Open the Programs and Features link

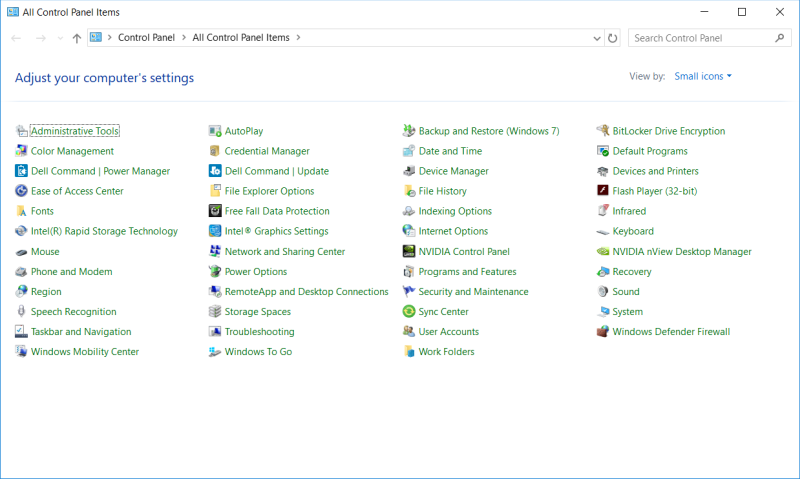(x=467, y=271)
